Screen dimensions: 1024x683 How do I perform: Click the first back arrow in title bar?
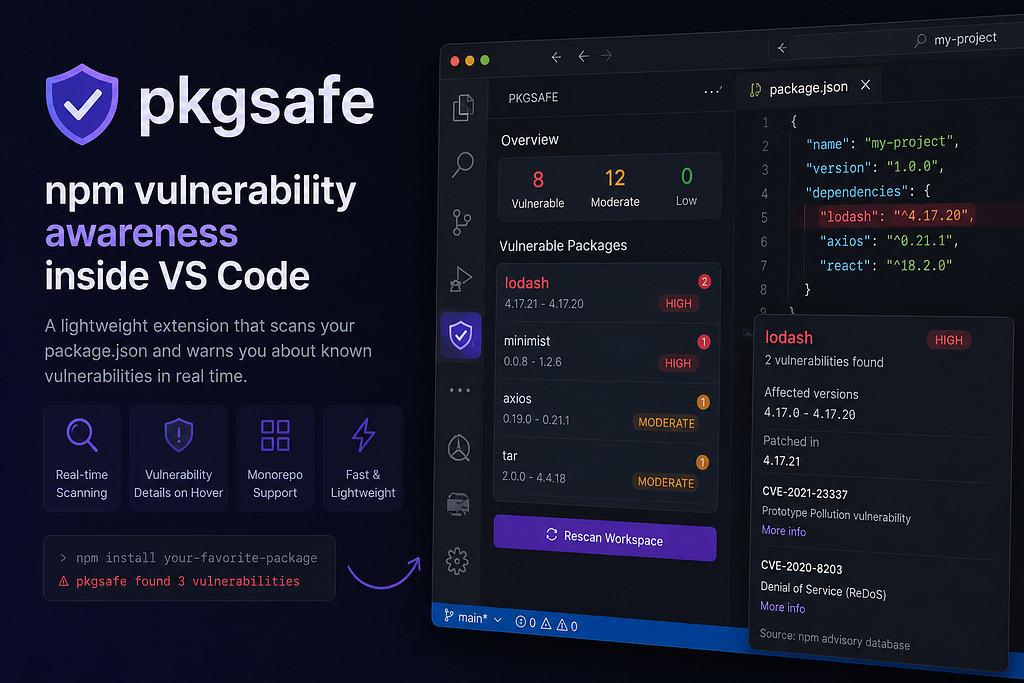(556, 57)
